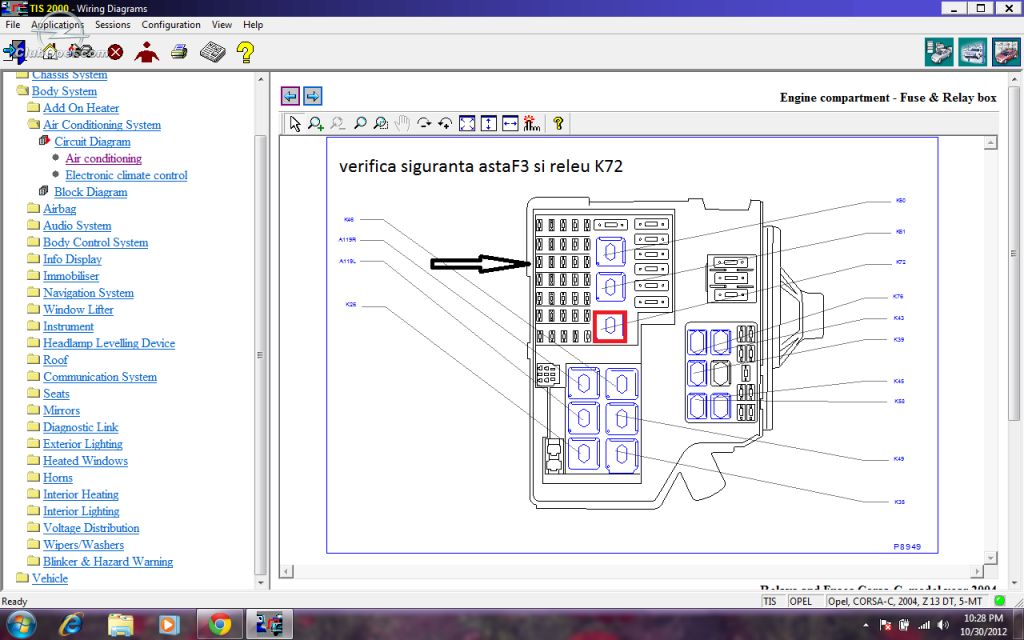Expand the Airbag folder icon

click(34, 208)
